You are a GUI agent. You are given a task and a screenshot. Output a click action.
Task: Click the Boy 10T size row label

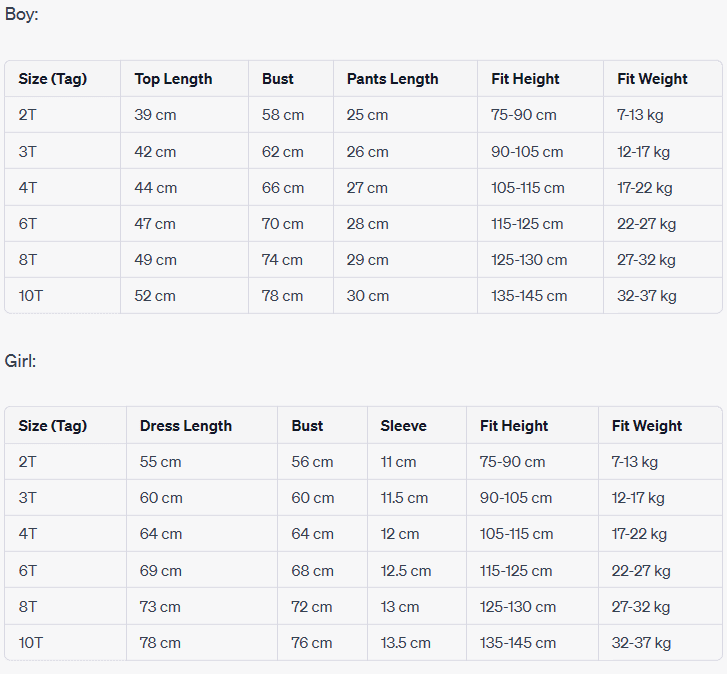tap(32, 296)
